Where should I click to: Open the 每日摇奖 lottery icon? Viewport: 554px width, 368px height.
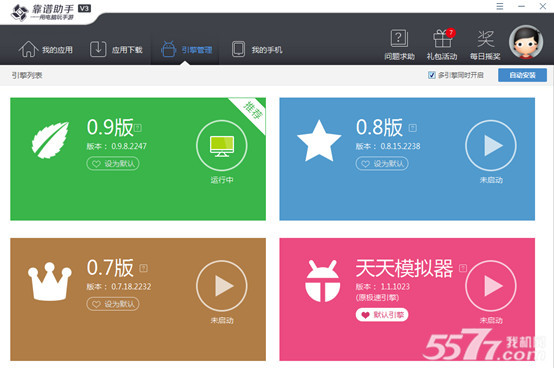(x=485, y=45)
